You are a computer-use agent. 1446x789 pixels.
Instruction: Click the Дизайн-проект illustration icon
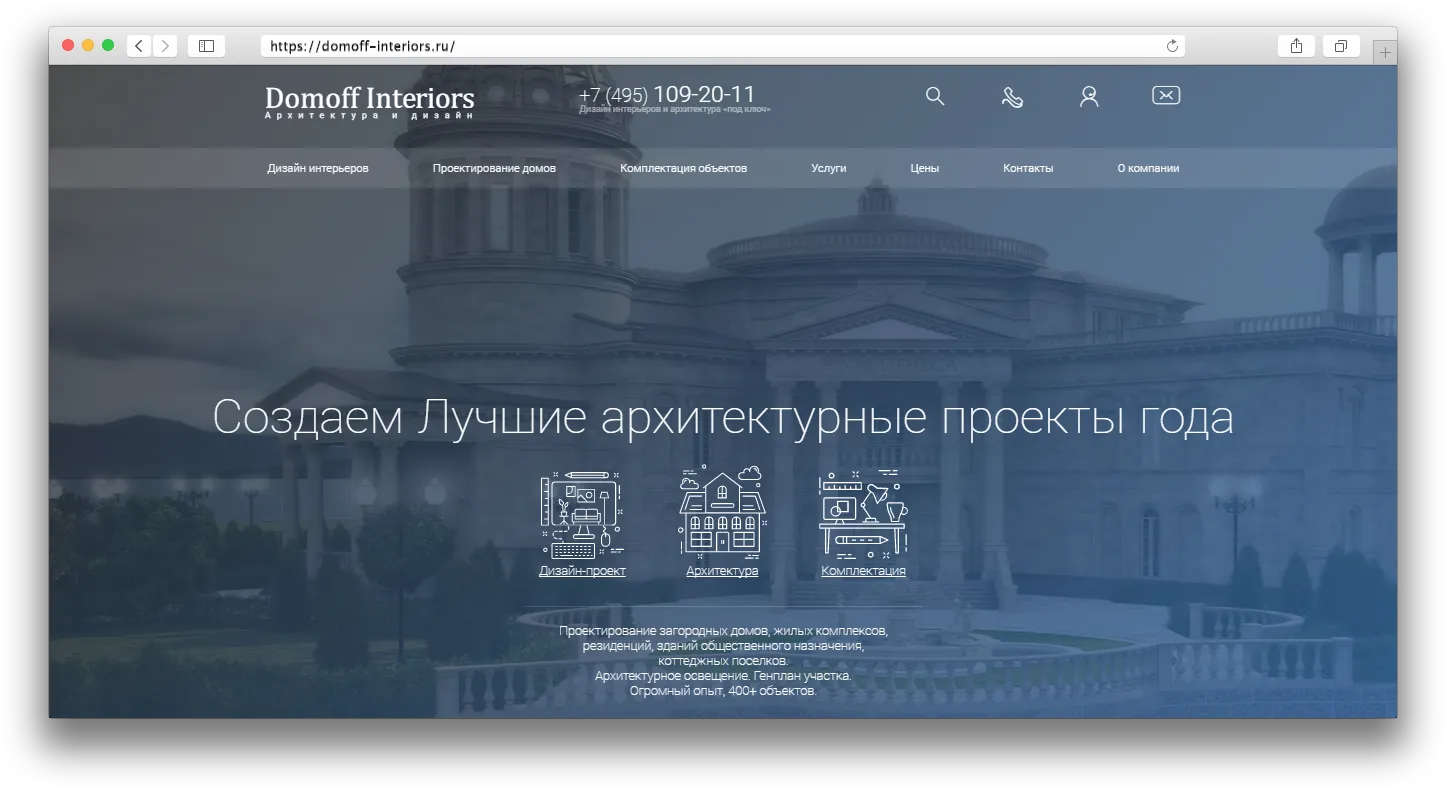point(581,515)
